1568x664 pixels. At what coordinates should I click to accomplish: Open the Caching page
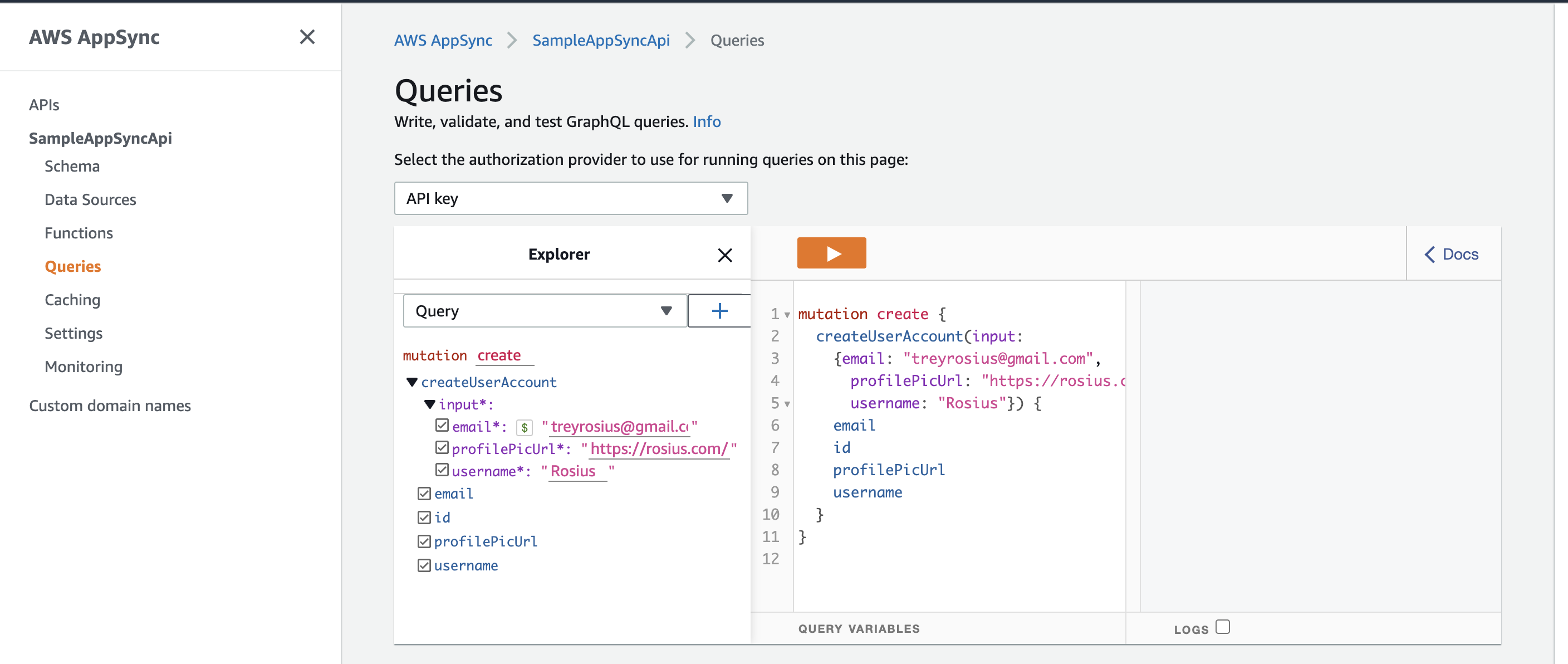coord(72,300)
